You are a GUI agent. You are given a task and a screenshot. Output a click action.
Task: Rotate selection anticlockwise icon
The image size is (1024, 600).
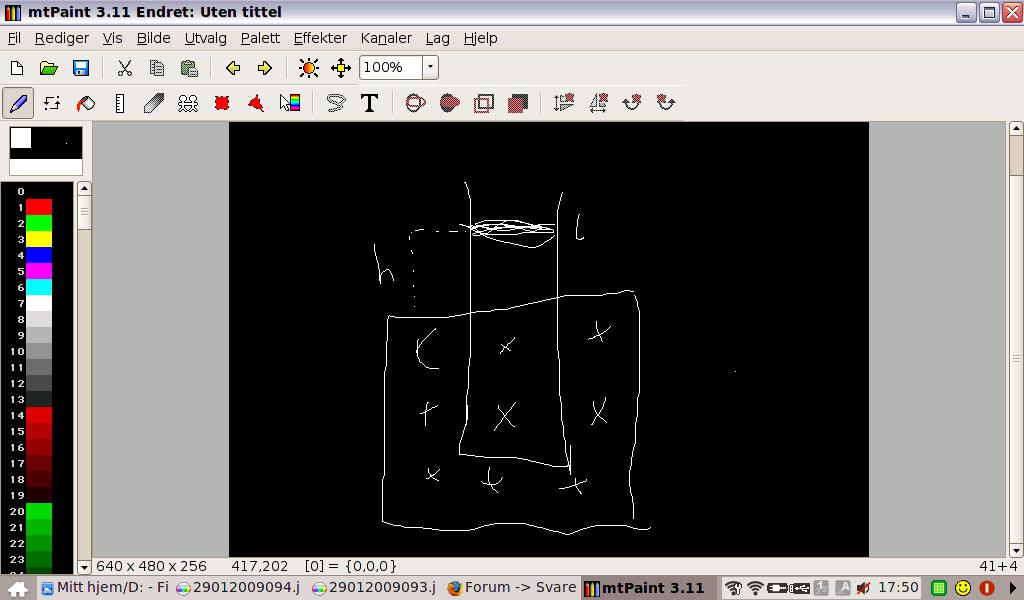click(x=665, y=103)
